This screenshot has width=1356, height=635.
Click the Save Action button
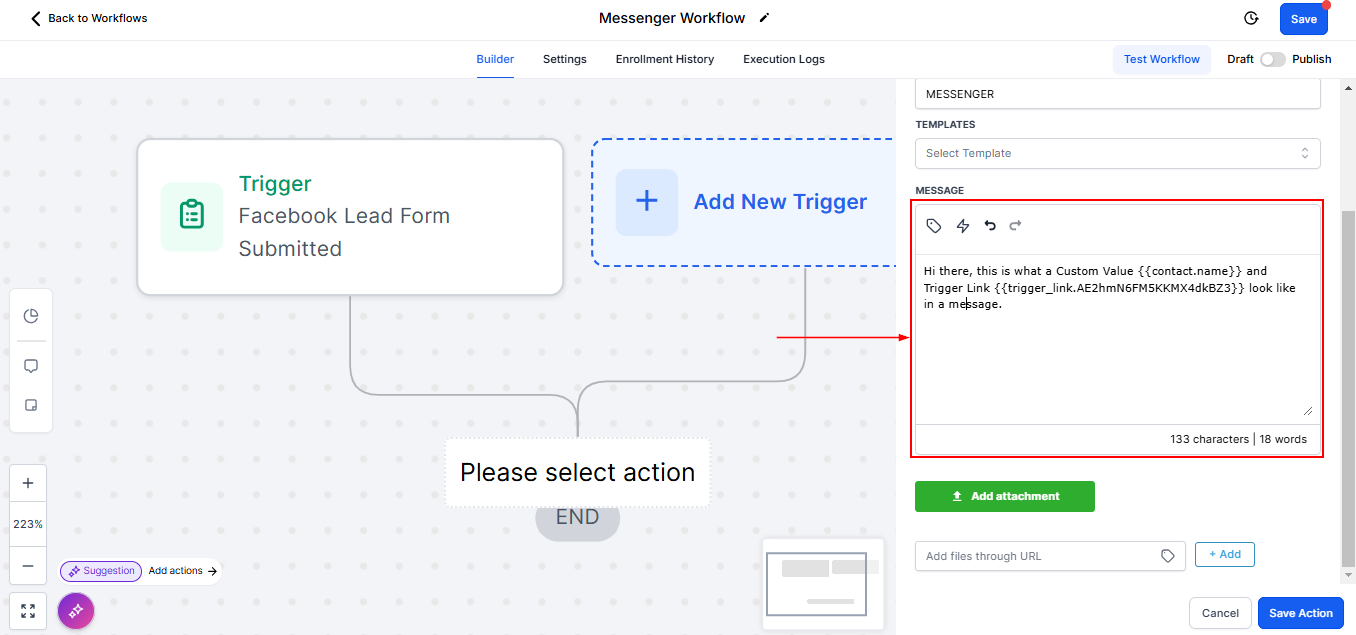tap(1300, 613)
